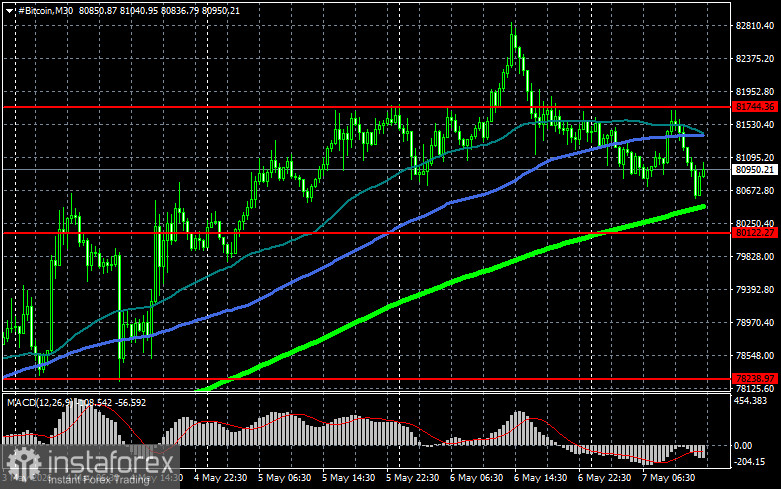Click the current price tag 80950.21
Image resolution: width=781 pixels, height=489 pixels.
pos(755,170)
